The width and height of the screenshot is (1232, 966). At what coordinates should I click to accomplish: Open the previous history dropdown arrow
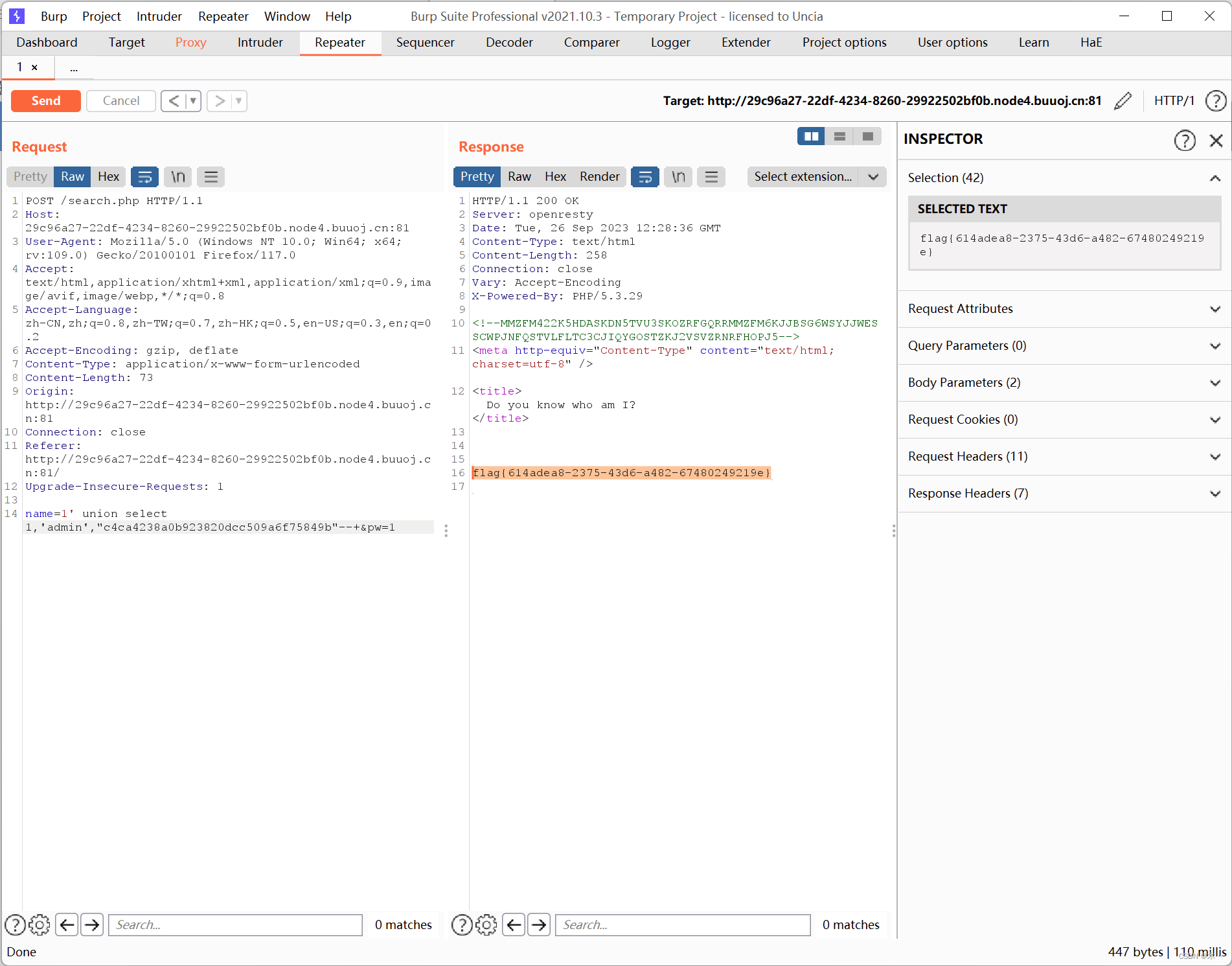pyautogui.click(x=193, y=101)
